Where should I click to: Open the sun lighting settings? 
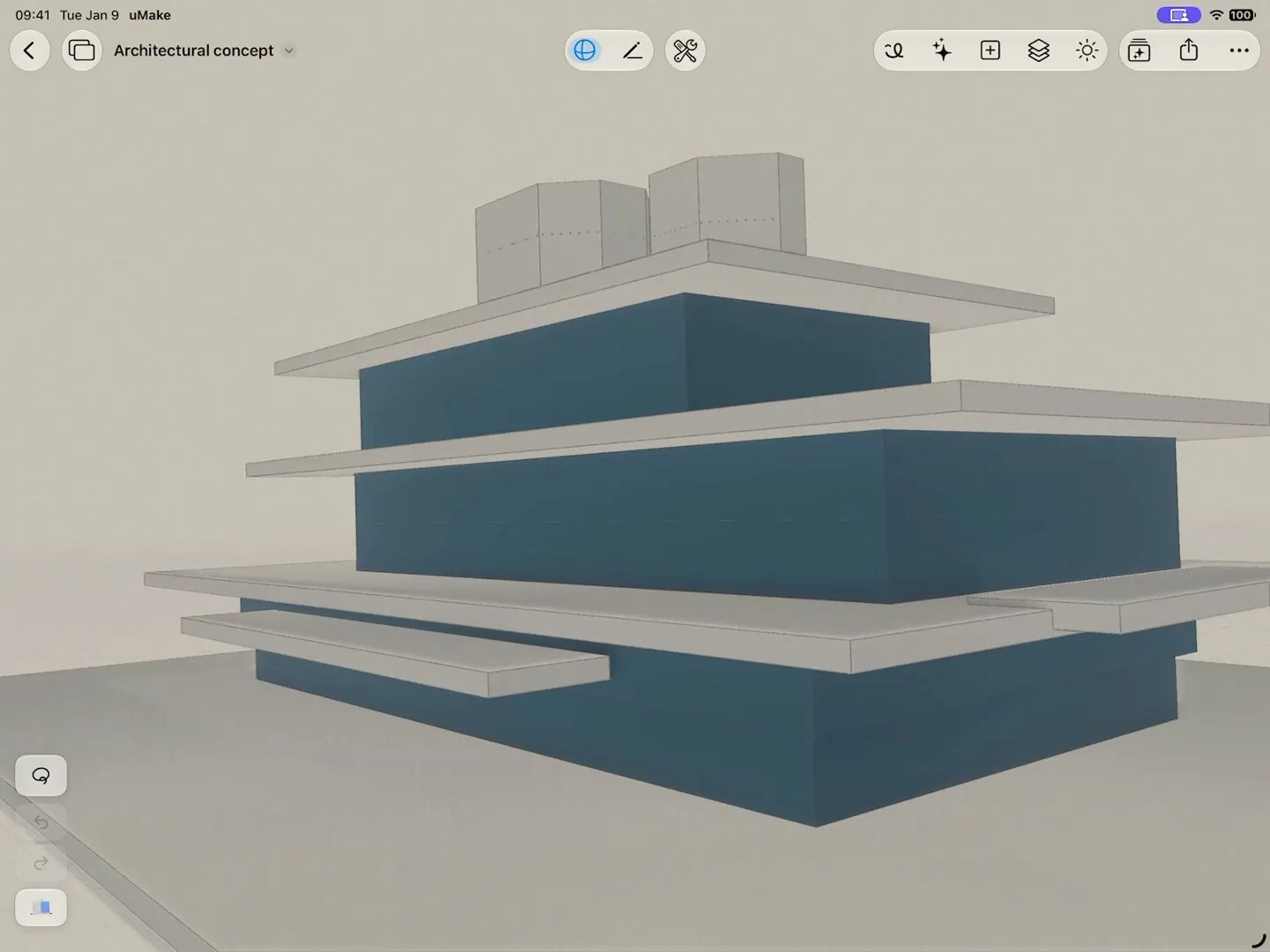1087,50
